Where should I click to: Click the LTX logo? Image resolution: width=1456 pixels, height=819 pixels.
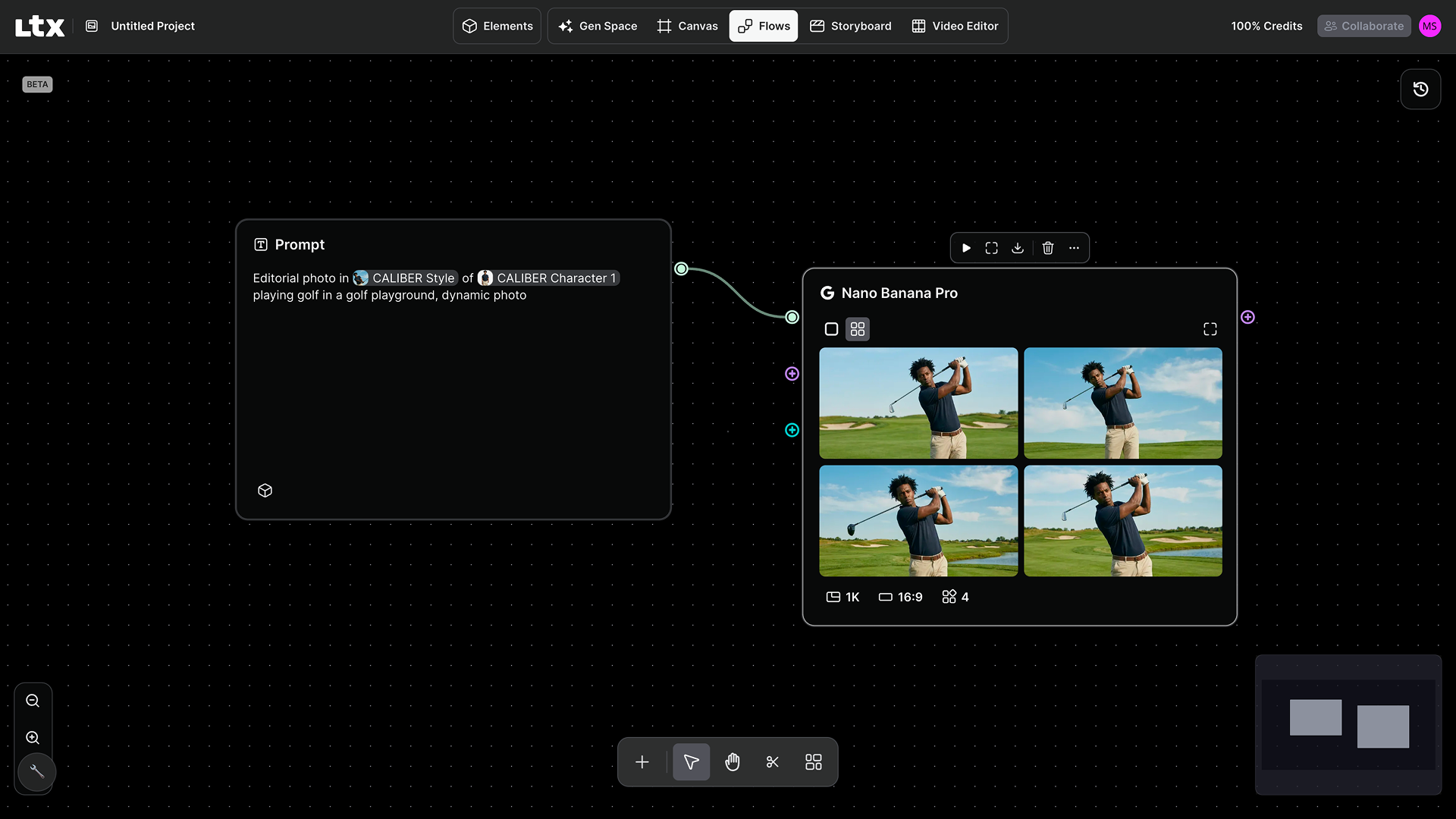click(39, 27)
